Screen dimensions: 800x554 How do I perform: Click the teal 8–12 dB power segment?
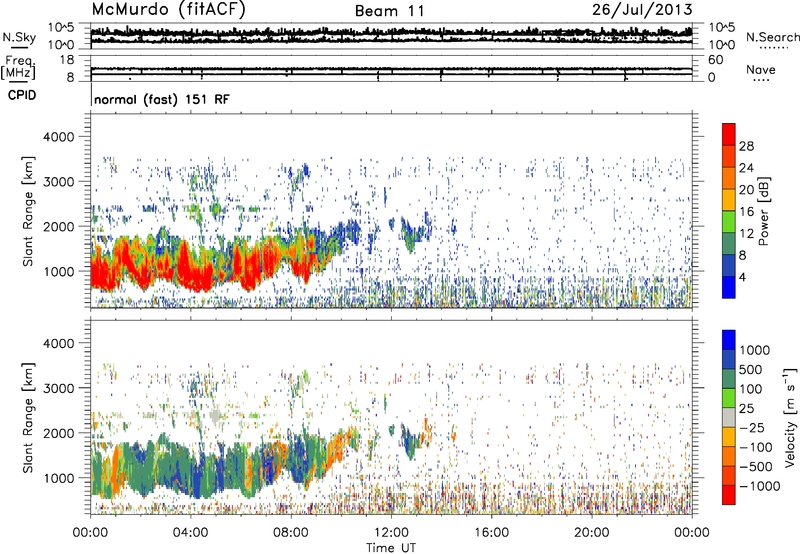point(729,244)
